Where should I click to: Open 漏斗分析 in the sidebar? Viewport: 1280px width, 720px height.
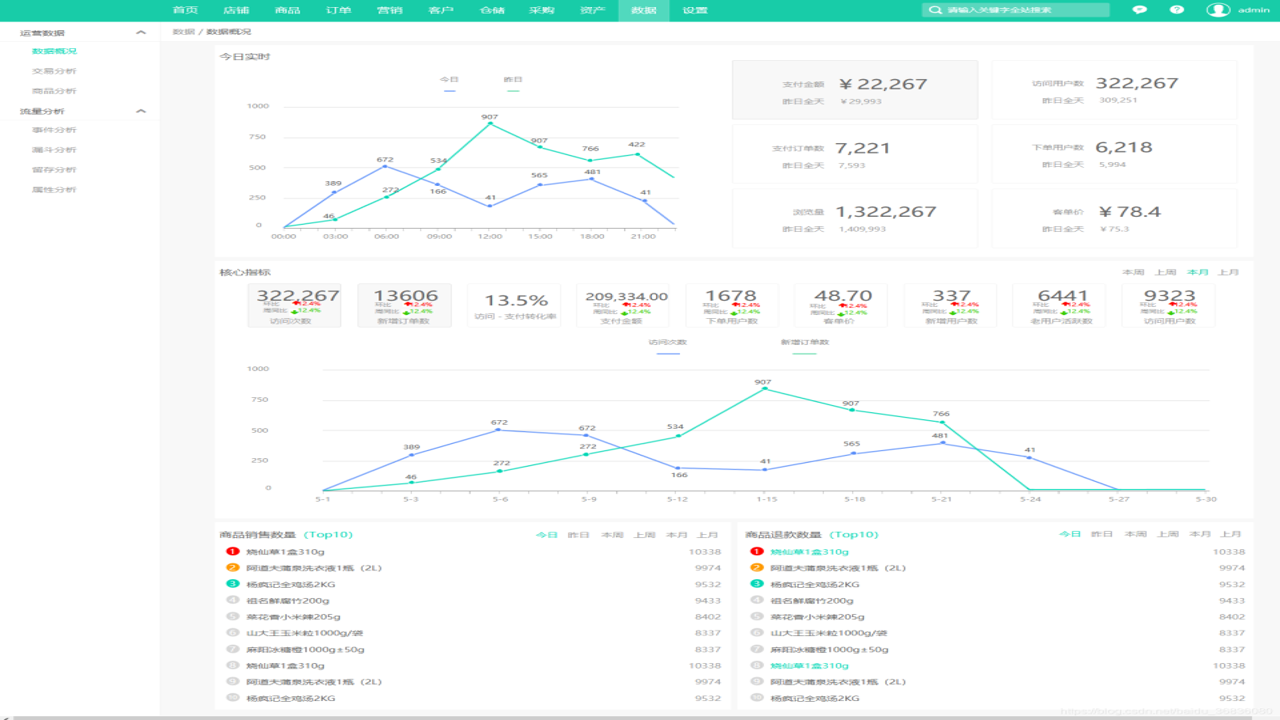(54, 150)
